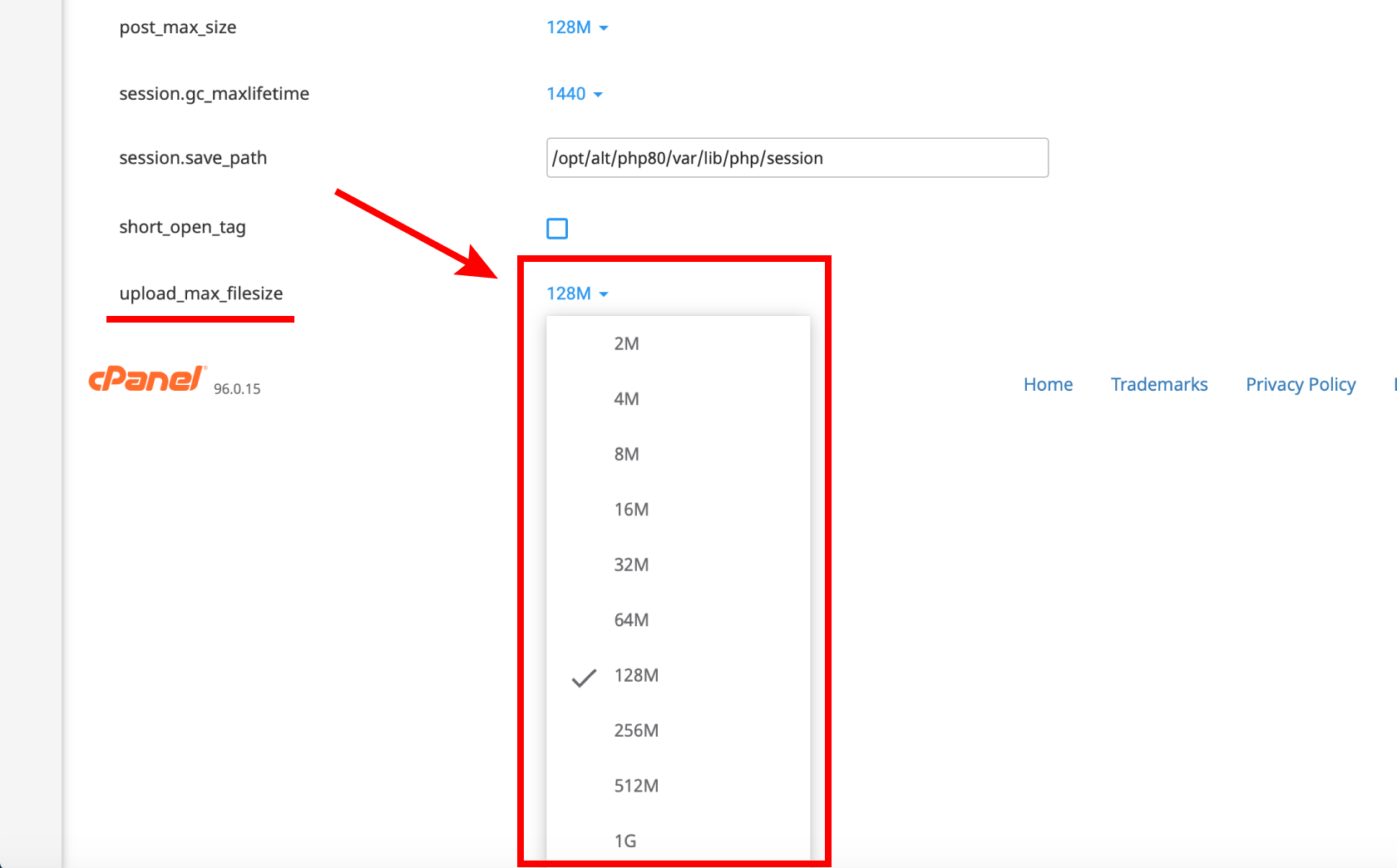Set upload size to 256M
The width and height of the screenshot is (1397, 868).
[678, 731]
